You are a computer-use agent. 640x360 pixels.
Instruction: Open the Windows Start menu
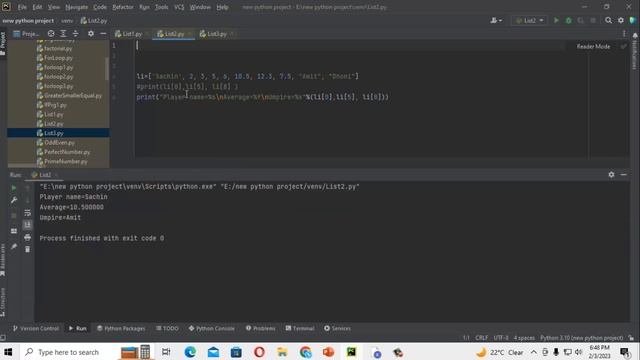click(8, 352)
